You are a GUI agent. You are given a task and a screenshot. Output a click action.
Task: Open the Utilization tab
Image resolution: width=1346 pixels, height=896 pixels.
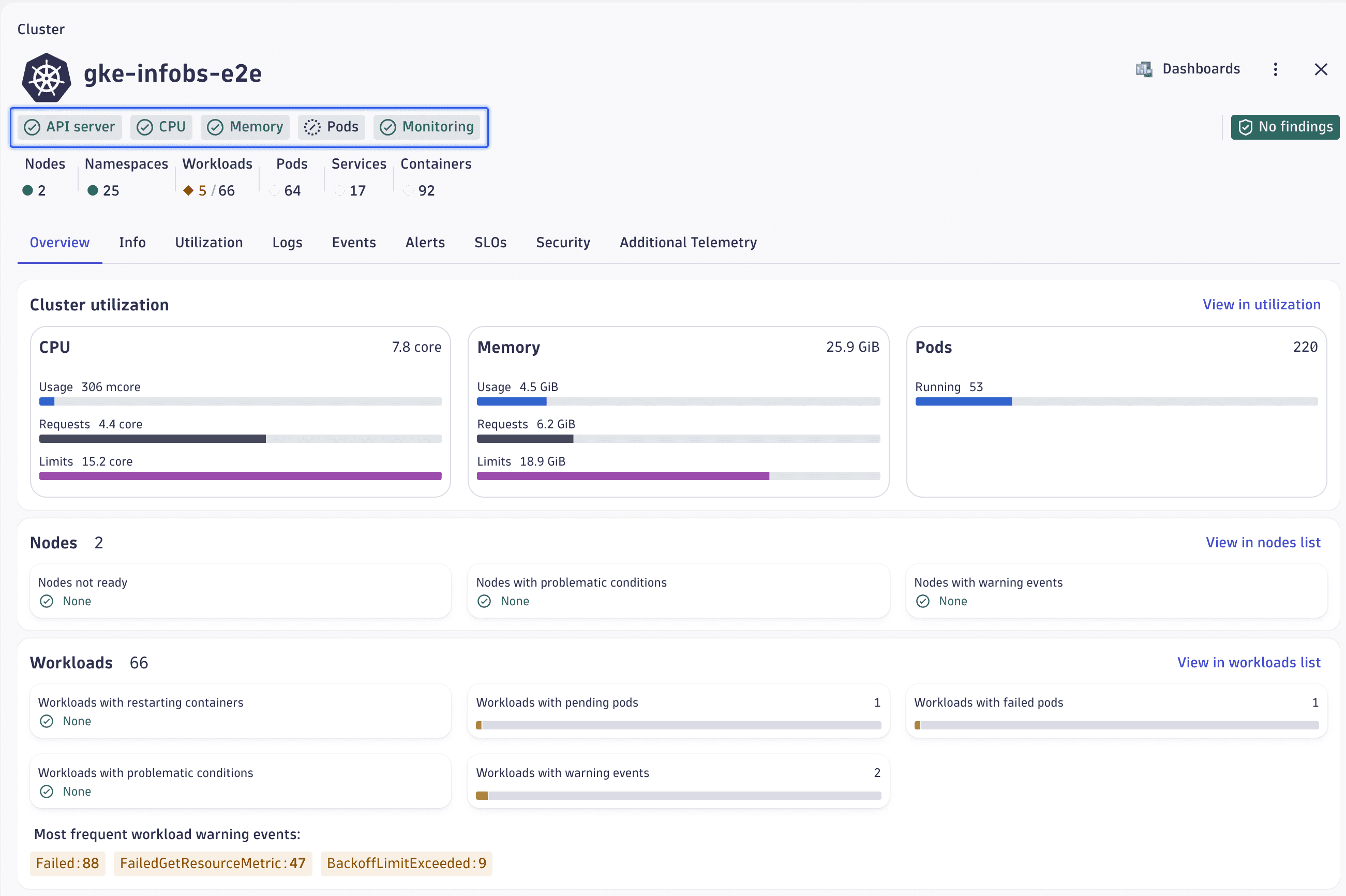(x=209, y=242)
